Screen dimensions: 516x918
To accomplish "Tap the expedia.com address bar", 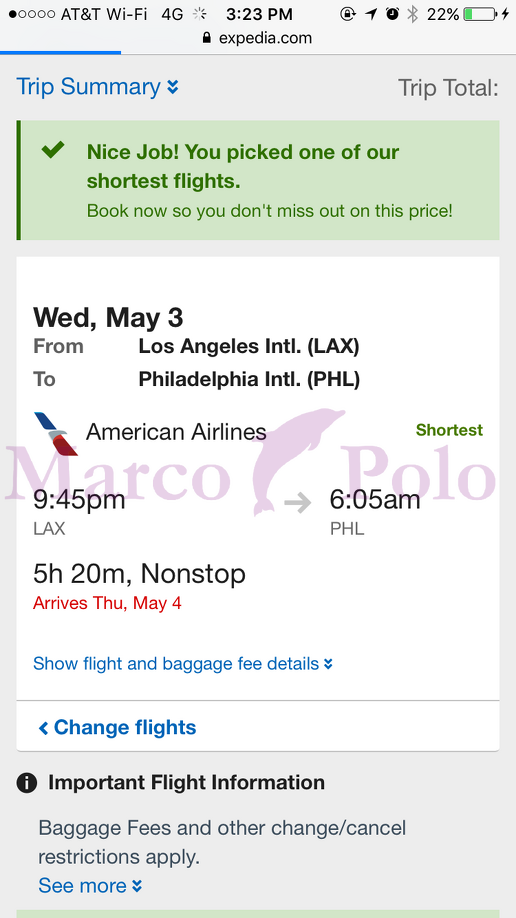I will 258,38.
